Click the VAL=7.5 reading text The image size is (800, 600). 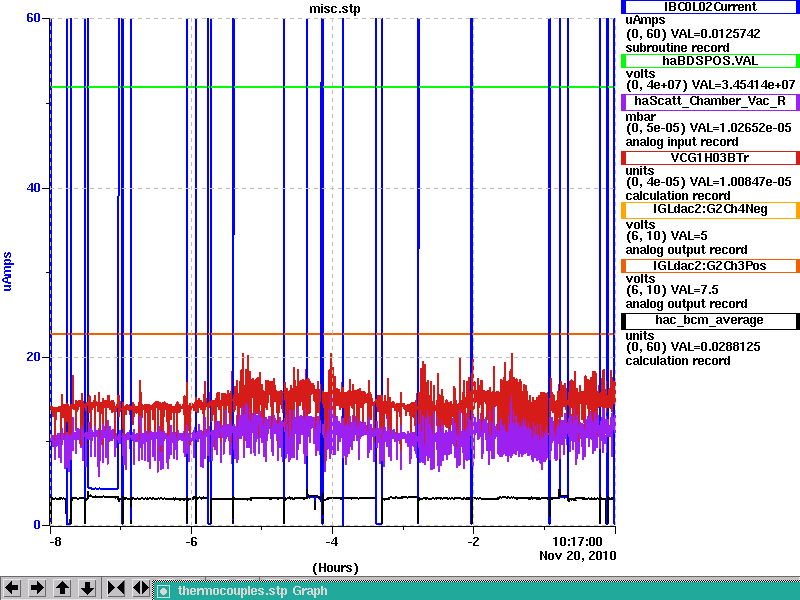click(694, 290)
